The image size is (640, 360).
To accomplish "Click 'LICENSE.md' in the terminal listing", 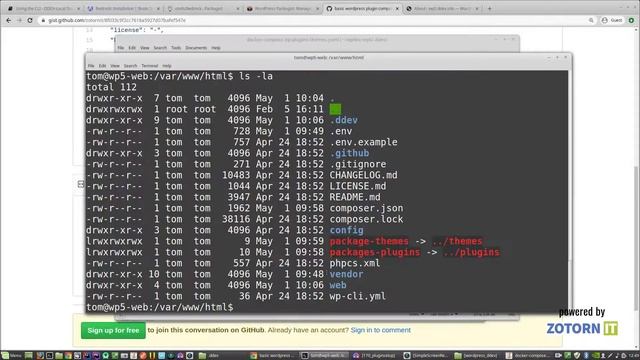I will (358, 186).
